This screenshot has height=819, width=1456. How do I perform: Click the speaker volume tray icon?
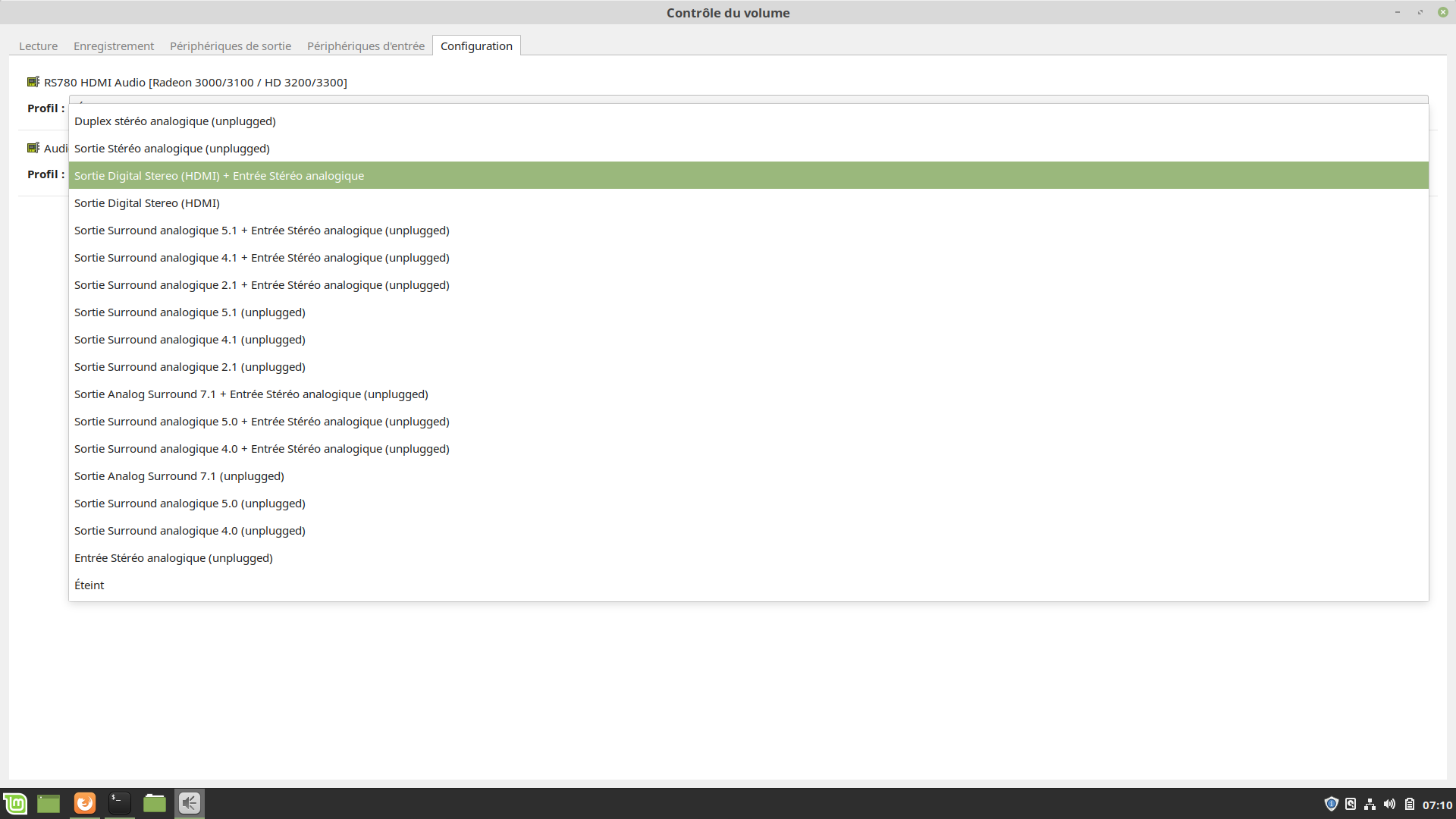[1389, 804]
